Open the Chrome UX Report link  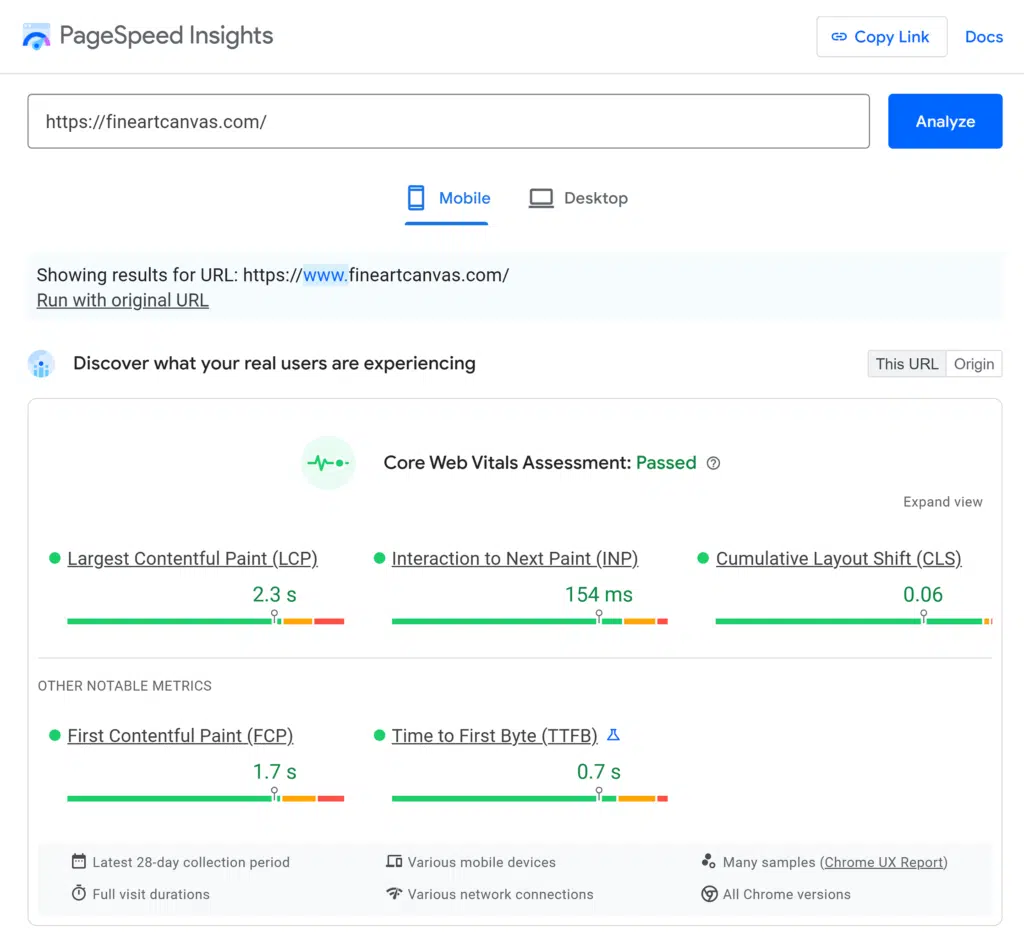pos(884,862)
